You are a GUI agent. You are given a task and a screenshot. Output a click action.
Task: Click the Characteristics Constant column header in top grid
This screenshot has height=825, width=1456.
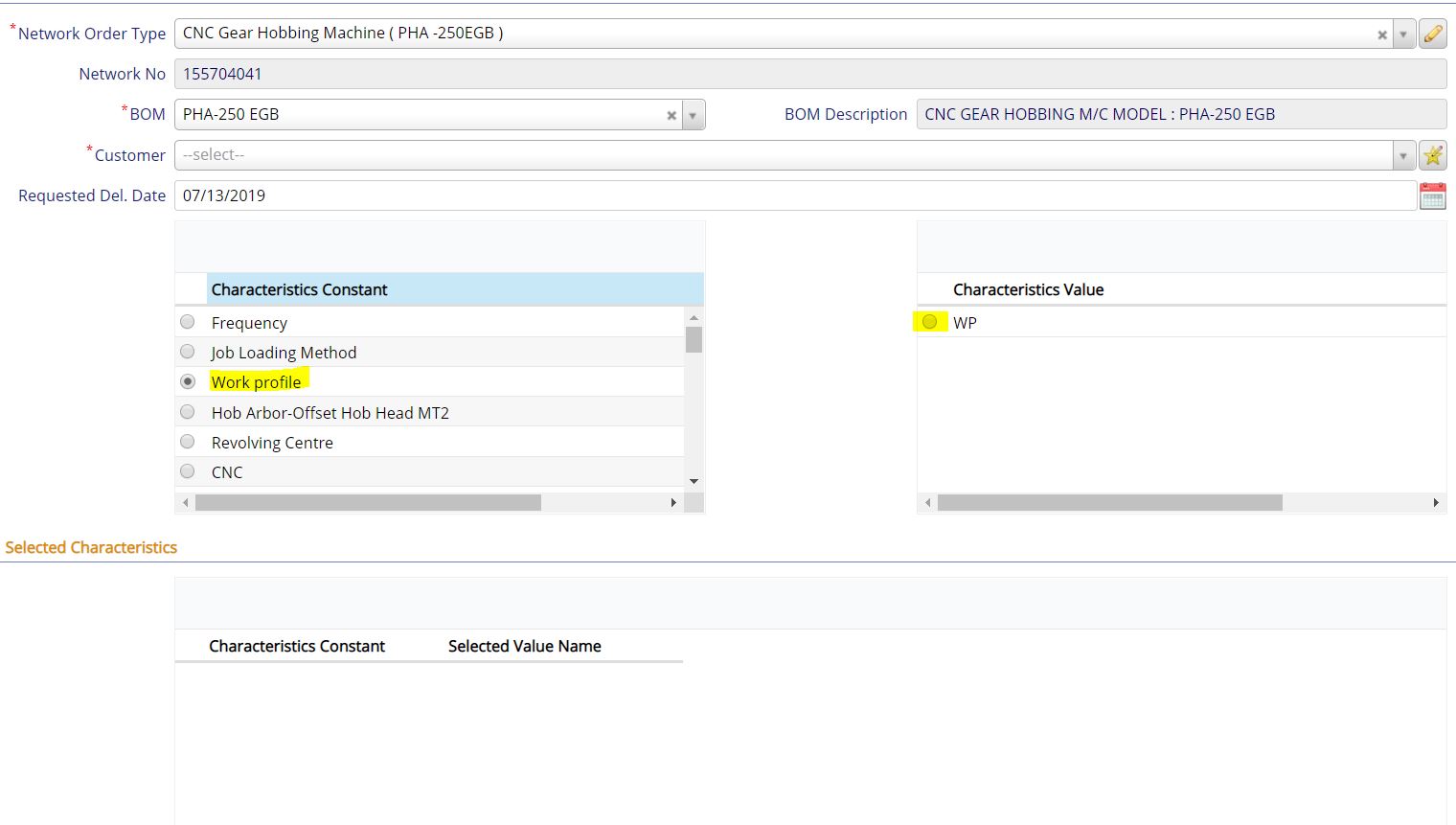tap(455, 289)
